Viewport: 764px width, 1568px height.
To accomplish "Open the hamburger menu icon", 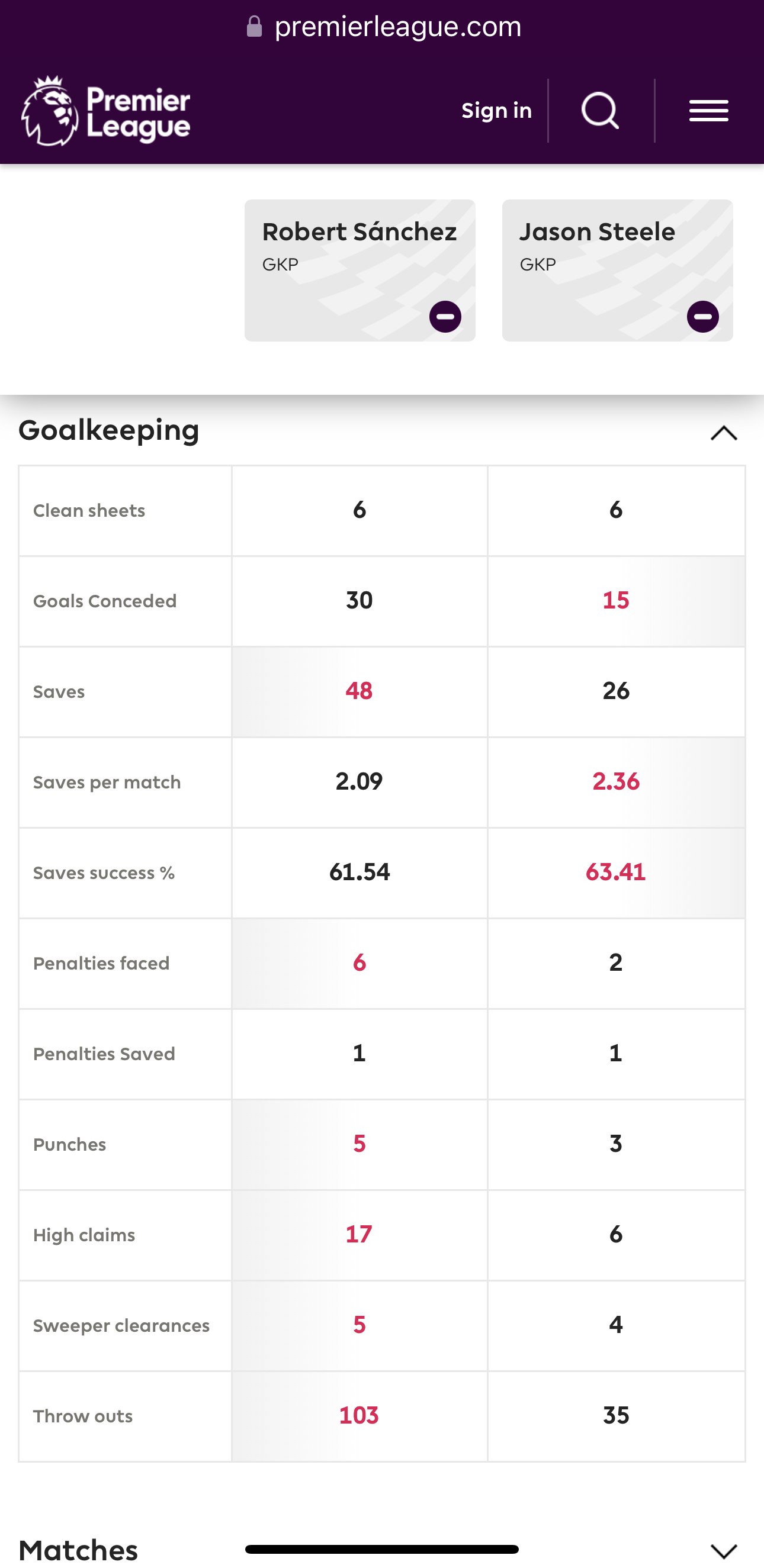I will [x=708, y=111].
